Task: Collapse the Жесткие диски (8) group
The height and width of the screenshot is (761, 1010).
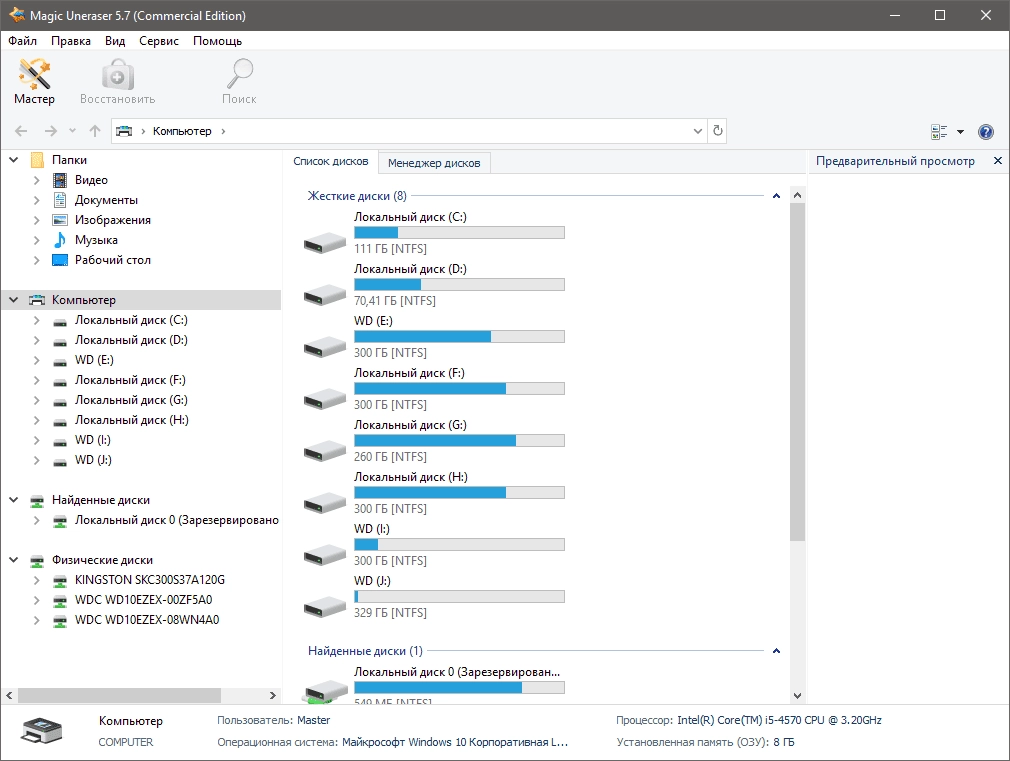Action: [776, 196]
